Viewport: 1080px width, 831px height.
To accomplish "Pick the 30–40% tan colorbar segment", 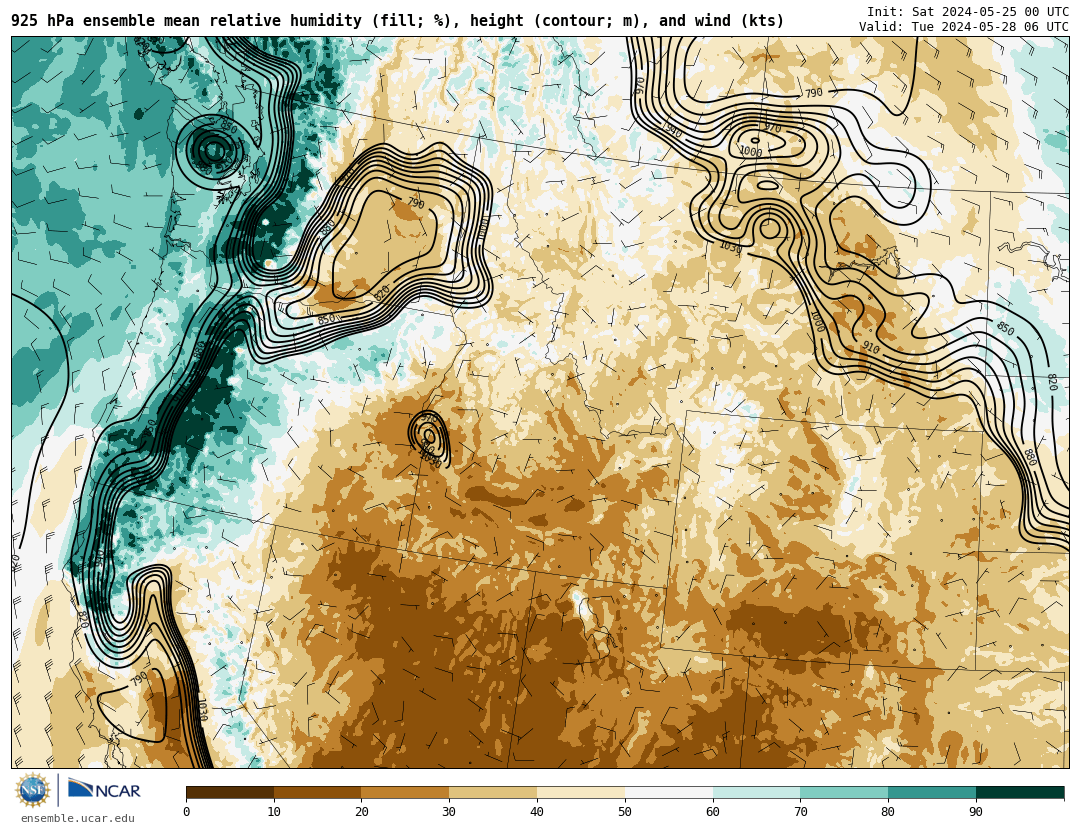I will [493, 792].
